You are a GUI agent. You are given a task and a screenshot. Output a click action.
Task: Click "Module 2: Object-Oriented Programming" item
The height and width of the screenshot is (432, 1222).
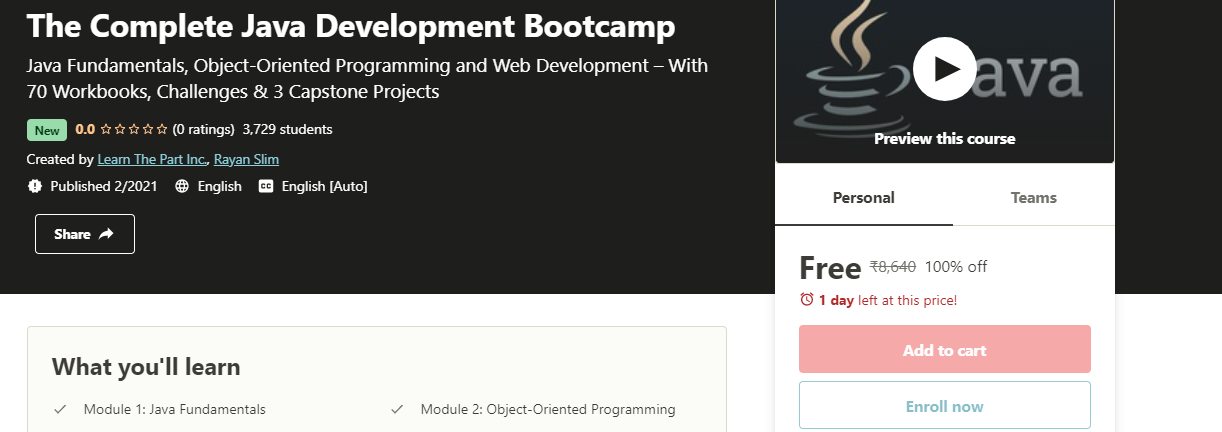pos(548,409)
